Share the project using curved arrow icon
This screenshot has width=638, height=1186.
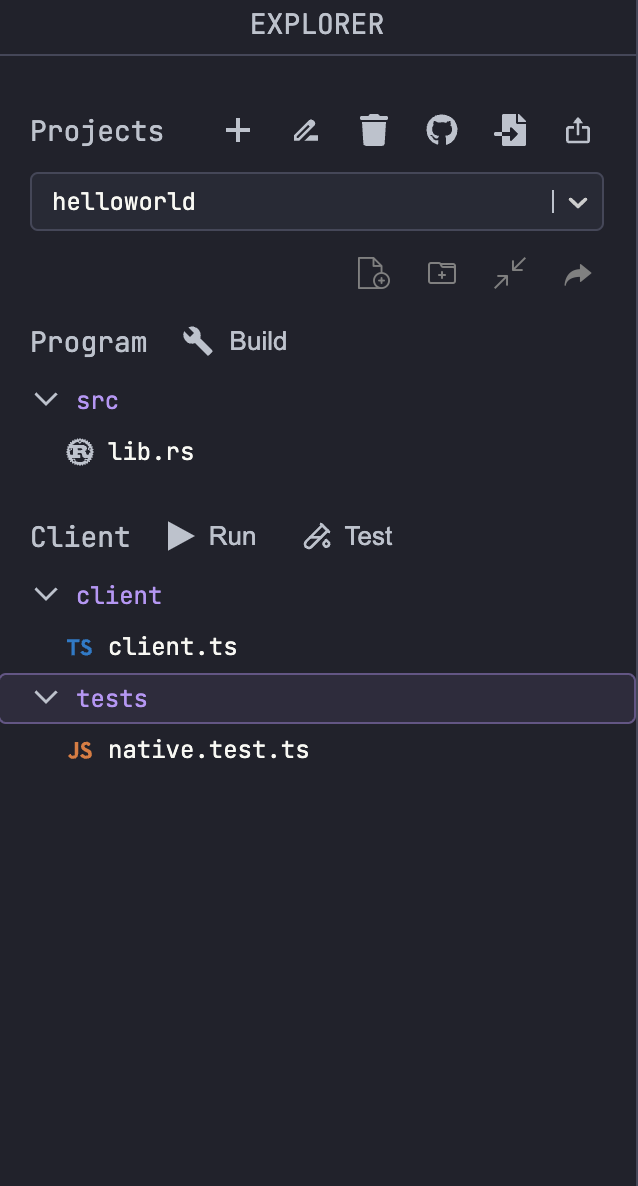[578, 273]
